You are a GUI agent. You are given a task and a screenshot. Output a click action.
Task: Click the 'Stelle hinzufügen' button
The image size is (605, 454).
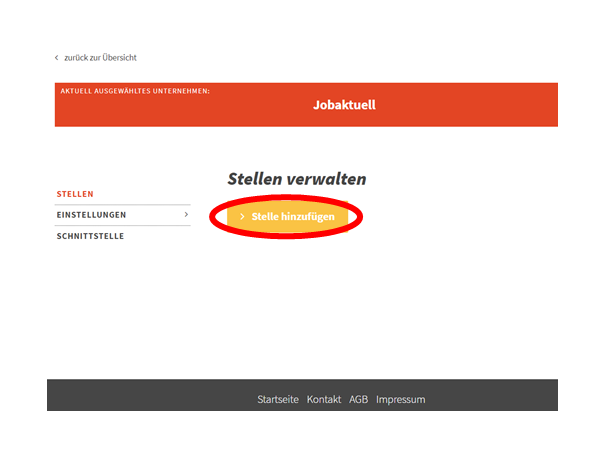tap(287, 217)
